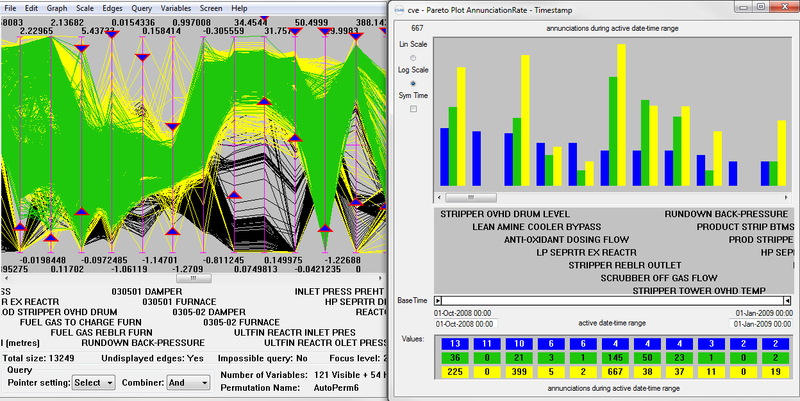Open the Variables menu
Screen dimensions: 800x401
176,8
